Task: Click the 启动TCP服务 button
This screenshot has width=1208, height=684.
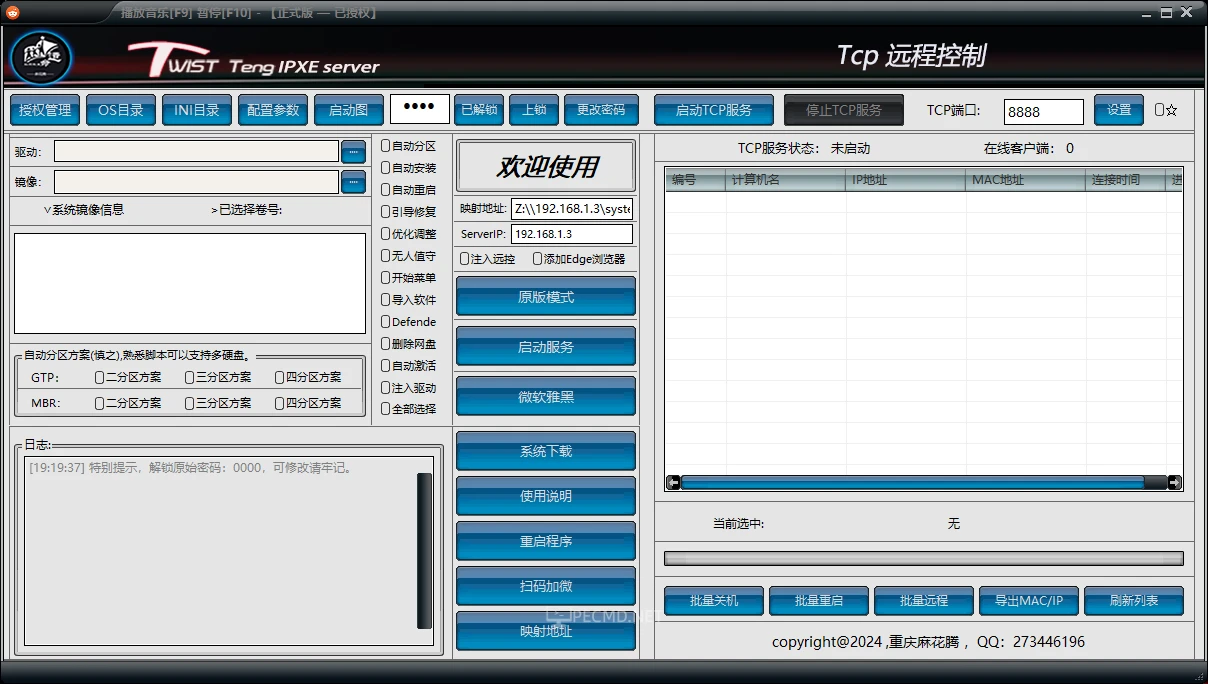Action: (x=713, y=109)
